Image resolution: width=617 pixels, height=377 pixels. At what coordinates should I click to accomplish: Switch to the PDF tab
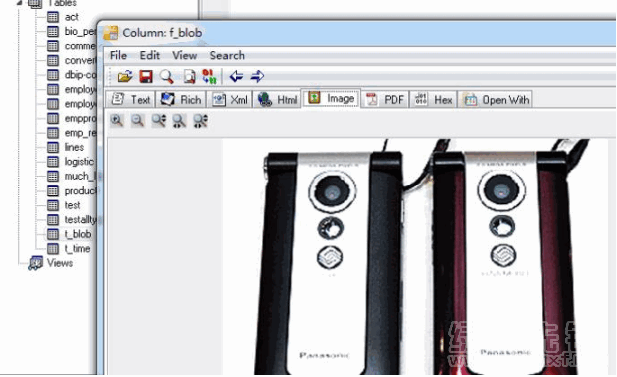385,100
